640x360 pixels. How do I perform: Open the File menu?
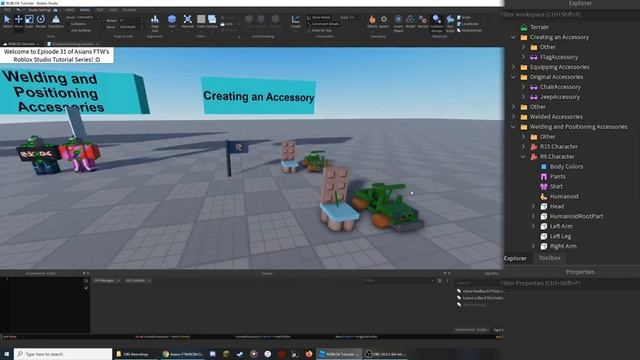coord(7,10)
